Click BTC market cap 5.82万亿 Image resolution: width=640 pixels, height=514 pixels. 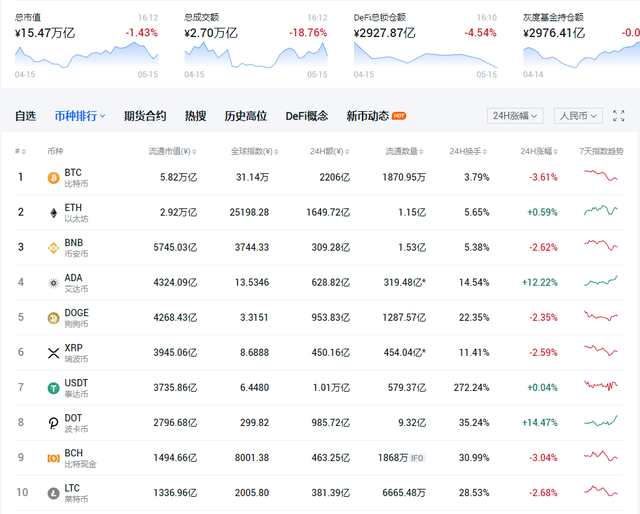click(x=178, y=178)
